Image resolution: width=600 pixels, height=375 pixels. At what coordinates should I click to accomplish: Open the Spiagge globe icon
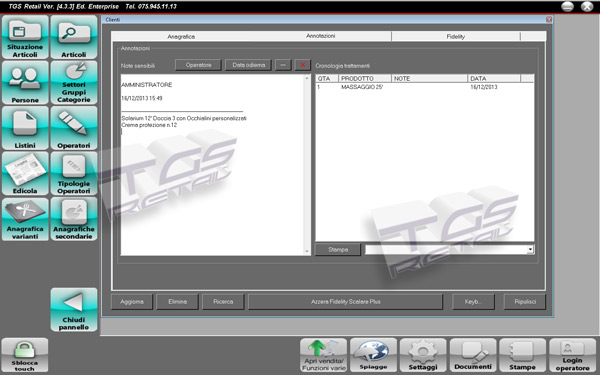click(x=373, y=355)
